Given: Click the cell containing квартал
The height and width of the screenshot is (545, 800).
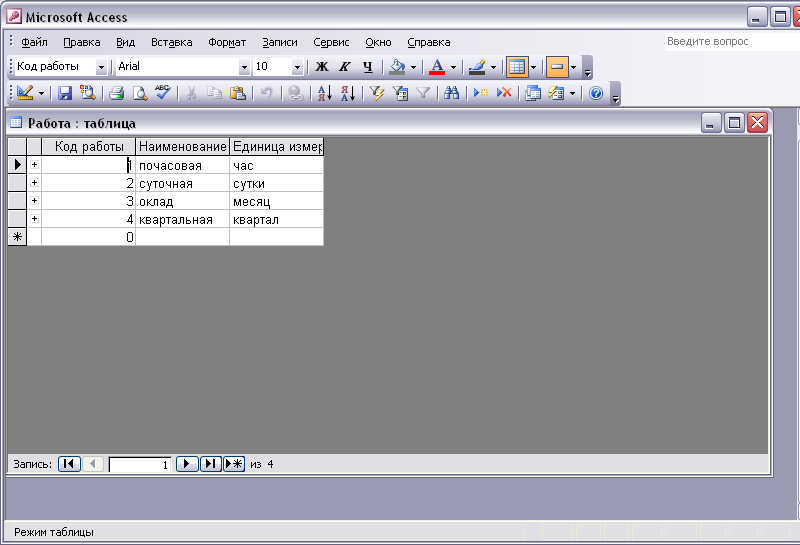Looking at the screenshot, I should tap(277, 219).
